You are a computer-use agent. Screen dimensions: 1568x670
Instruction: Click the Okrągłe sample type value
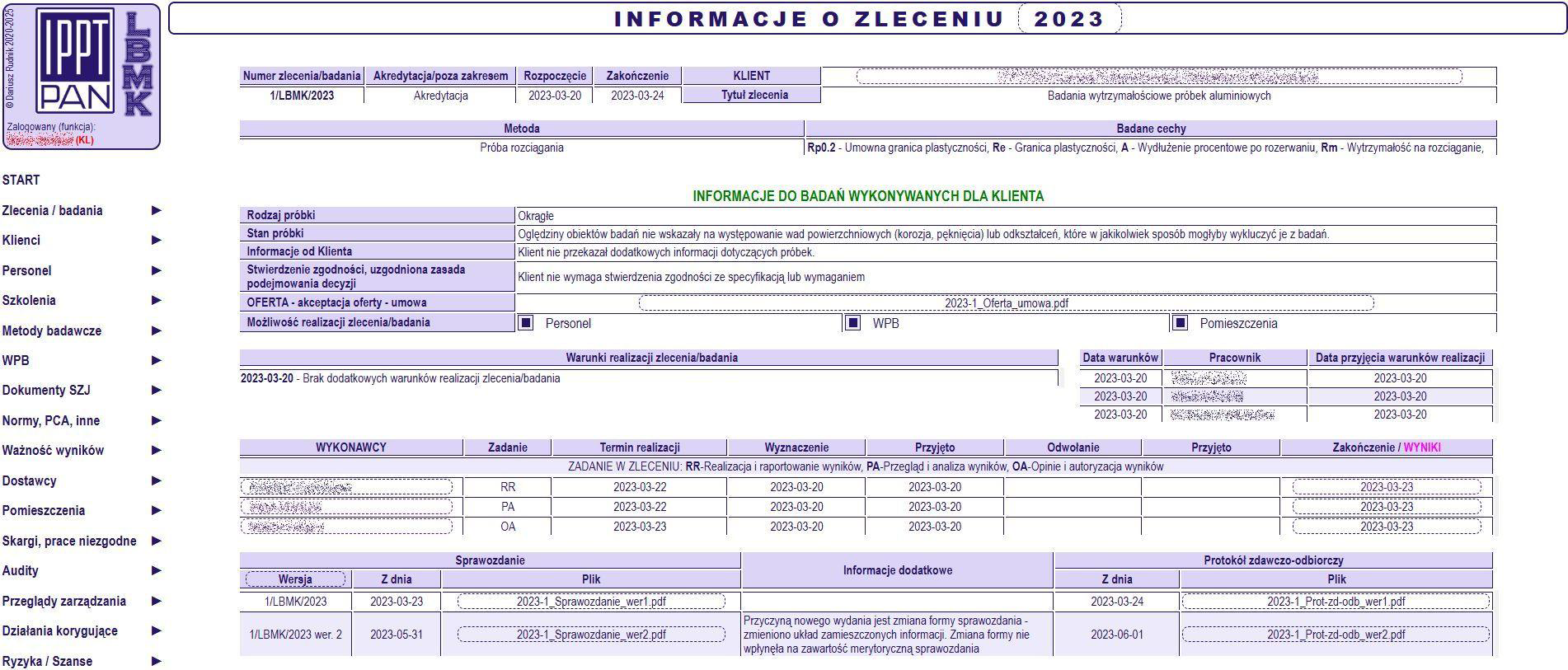(536, 216)
